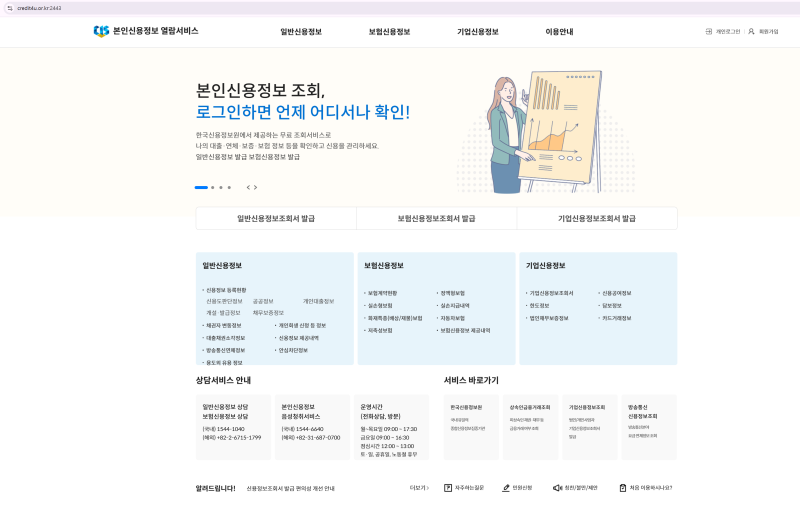Open the 방송통신 신용정보조회 shortcut card

[649, 427]
